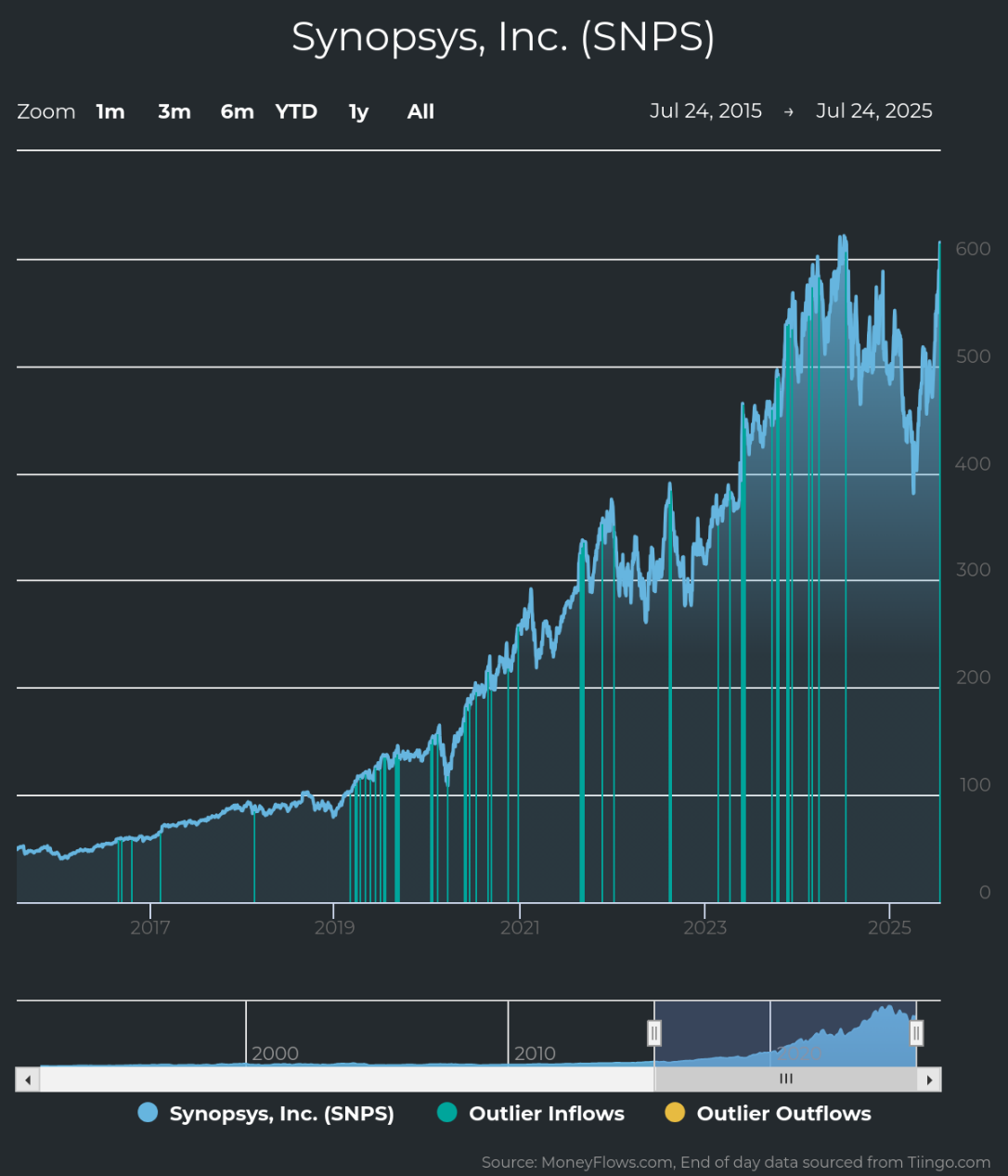Click the 400 y-axis label
Screen dimensions: 1008x1176
[974, 464]
